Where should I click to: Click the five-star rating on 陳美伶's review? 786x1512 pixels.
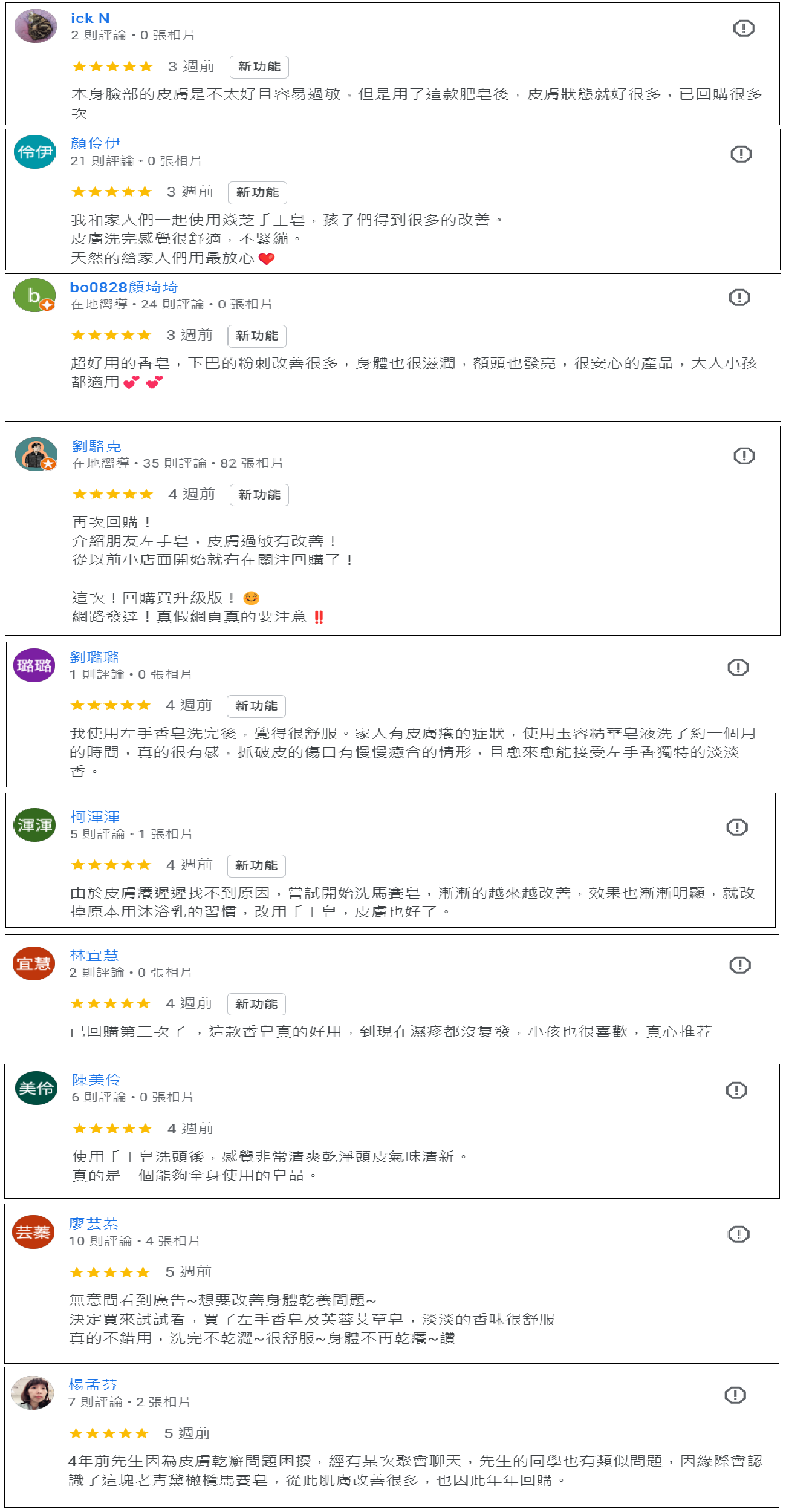coord(112,1129)
